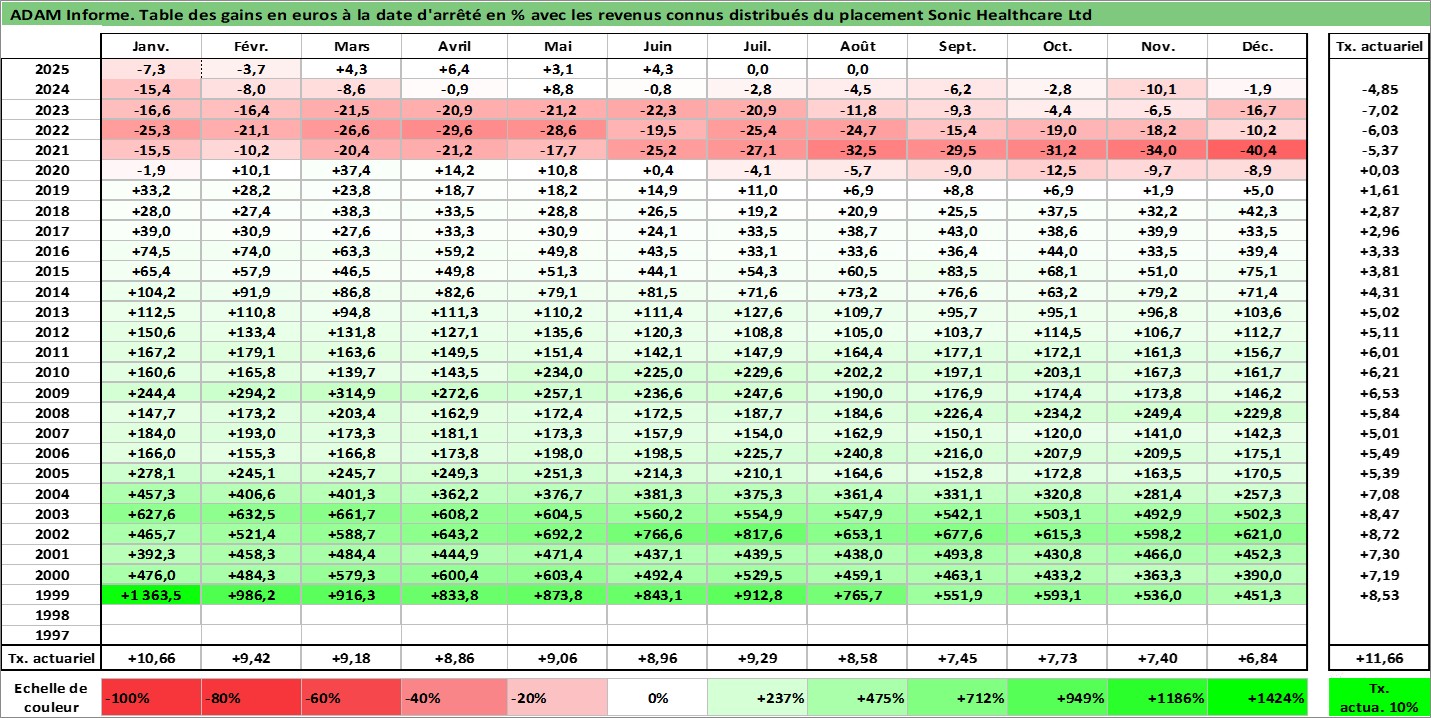The height and width of the screenshot is (718, 1431).
Task: Select the +8,53 actuarial rate for 1999
Action: (1379, 594)
